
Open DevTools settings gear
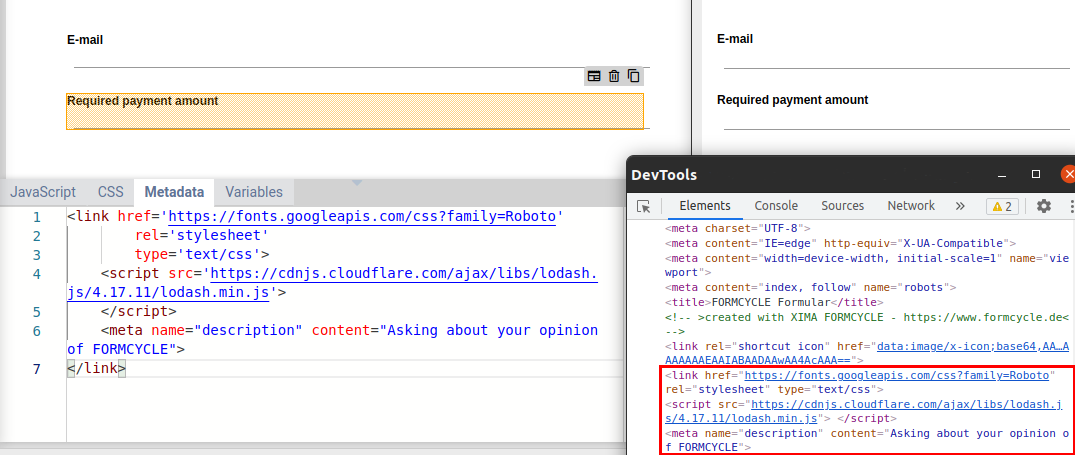tap(1043, 206)
